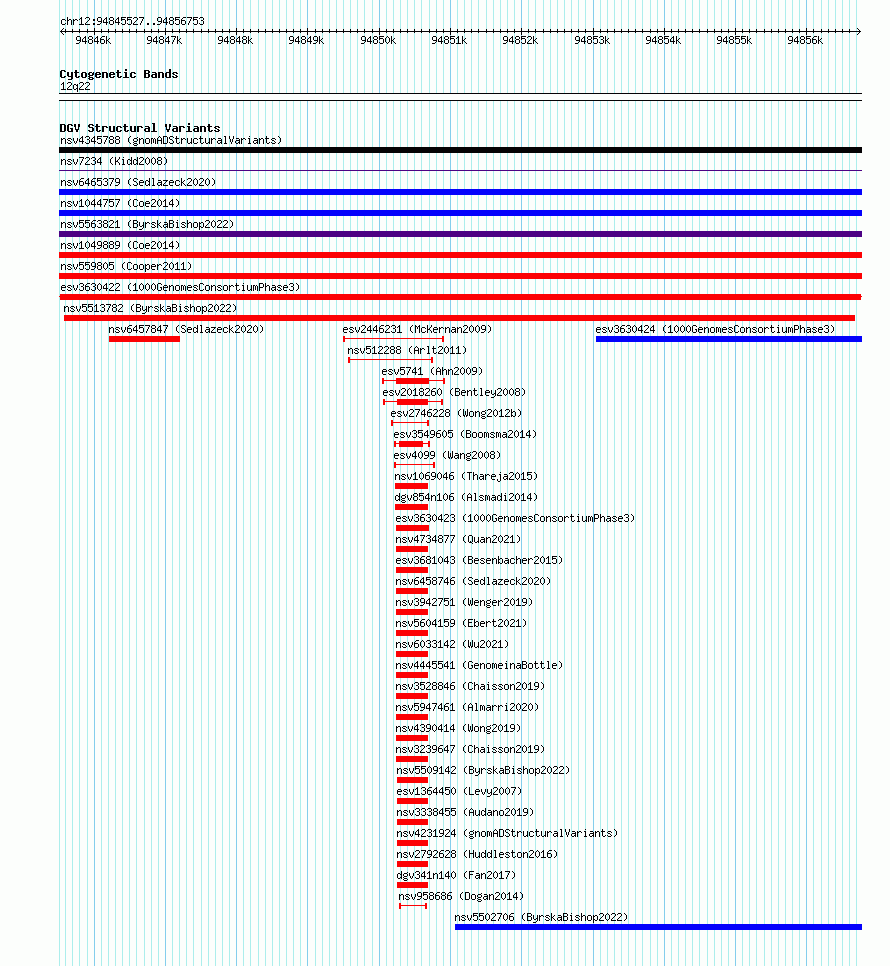
Task: Click nsv958686 (Dogan2014) label
Action: click(461, 896)
